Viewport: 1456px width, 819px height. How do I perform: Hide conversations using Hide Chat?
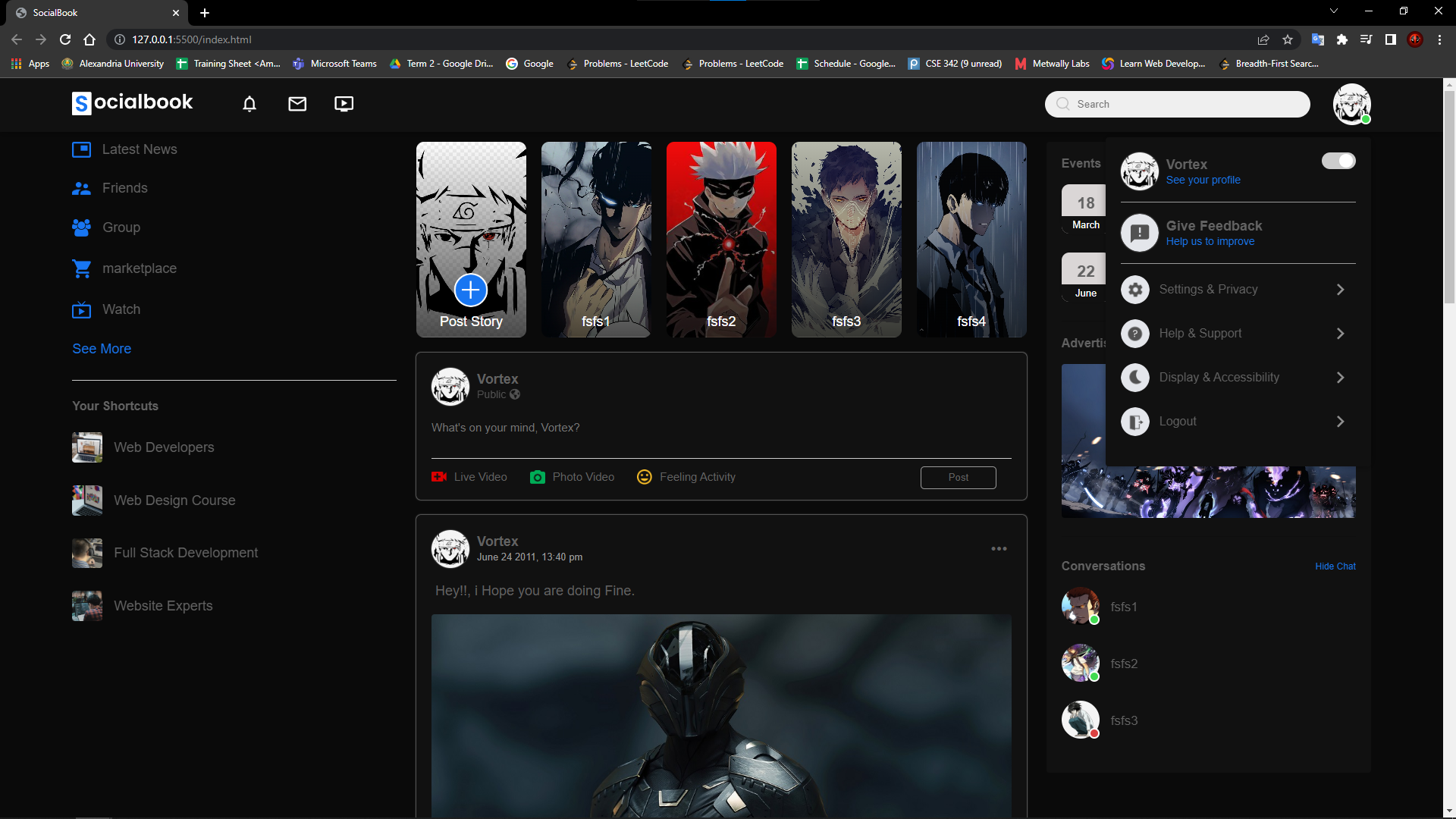[x=1335, y=566]
